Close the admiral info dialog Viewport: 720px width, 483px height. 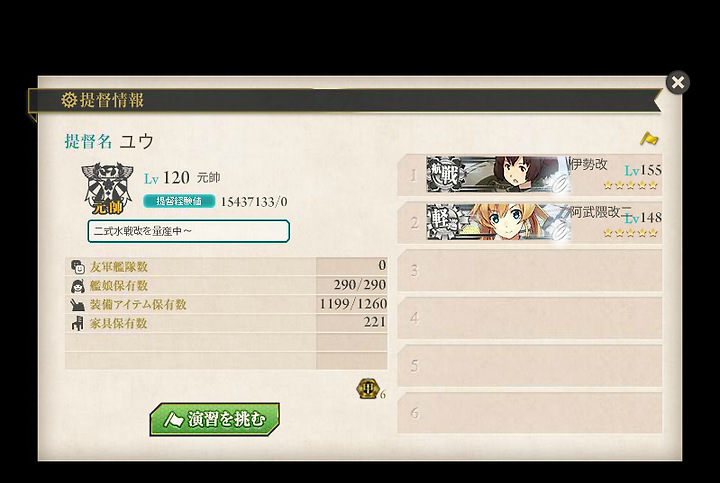[678, 83]
